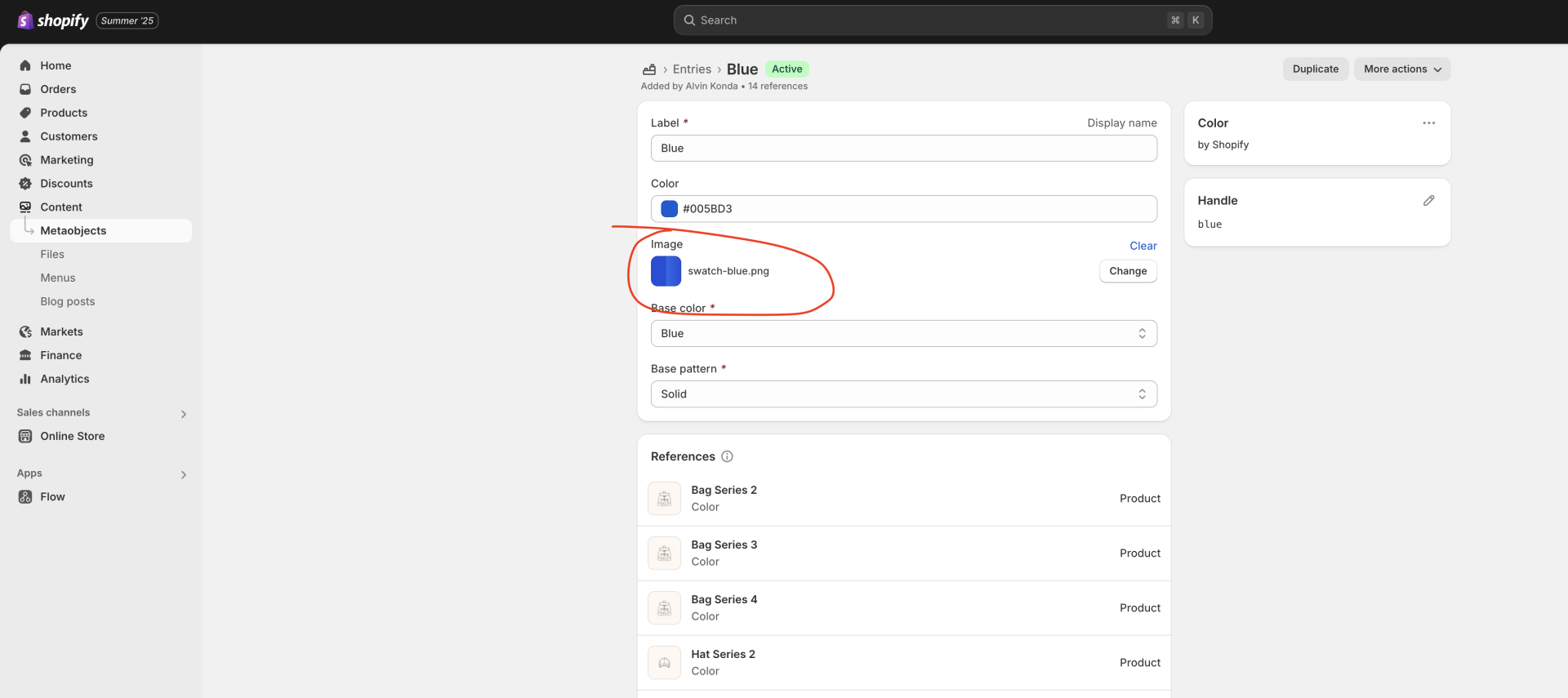This screenshot has width=1568, height=698.
Task: Expand the More actions menu
Action: pyautogui.click(x=1401, y=69)
